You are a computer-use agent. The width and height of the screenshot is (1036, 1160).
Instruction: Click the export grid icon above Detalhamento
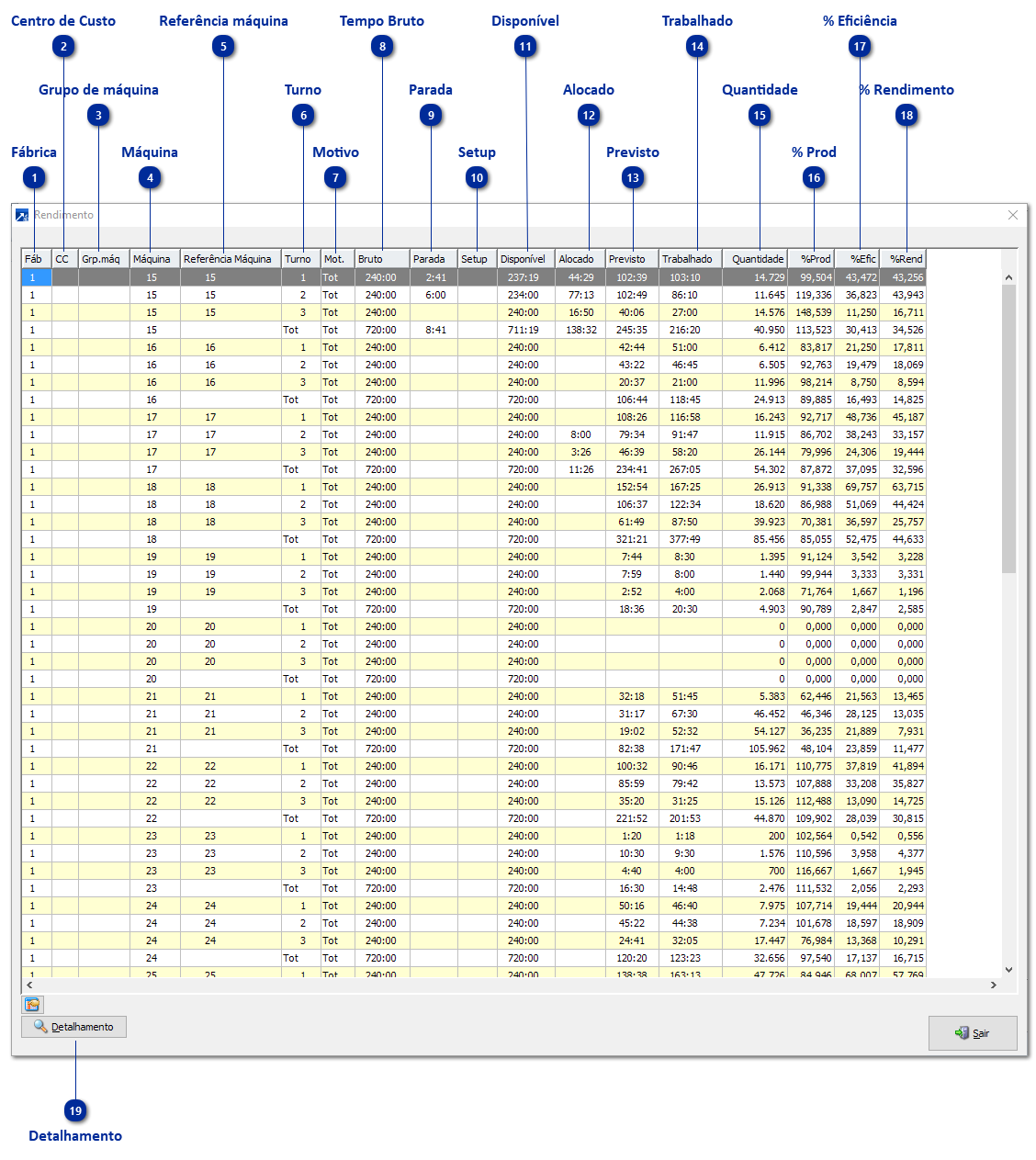coord(33,1004)
